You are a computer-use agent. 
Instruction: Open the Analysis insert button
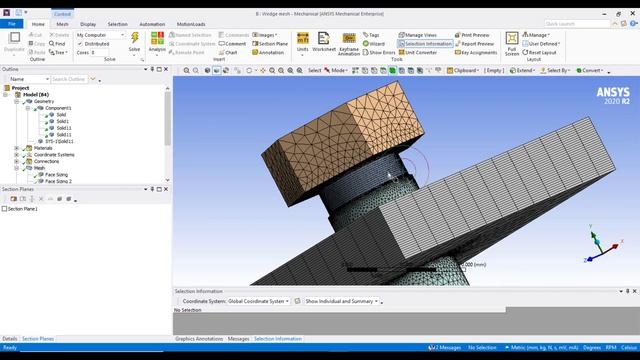157,42
